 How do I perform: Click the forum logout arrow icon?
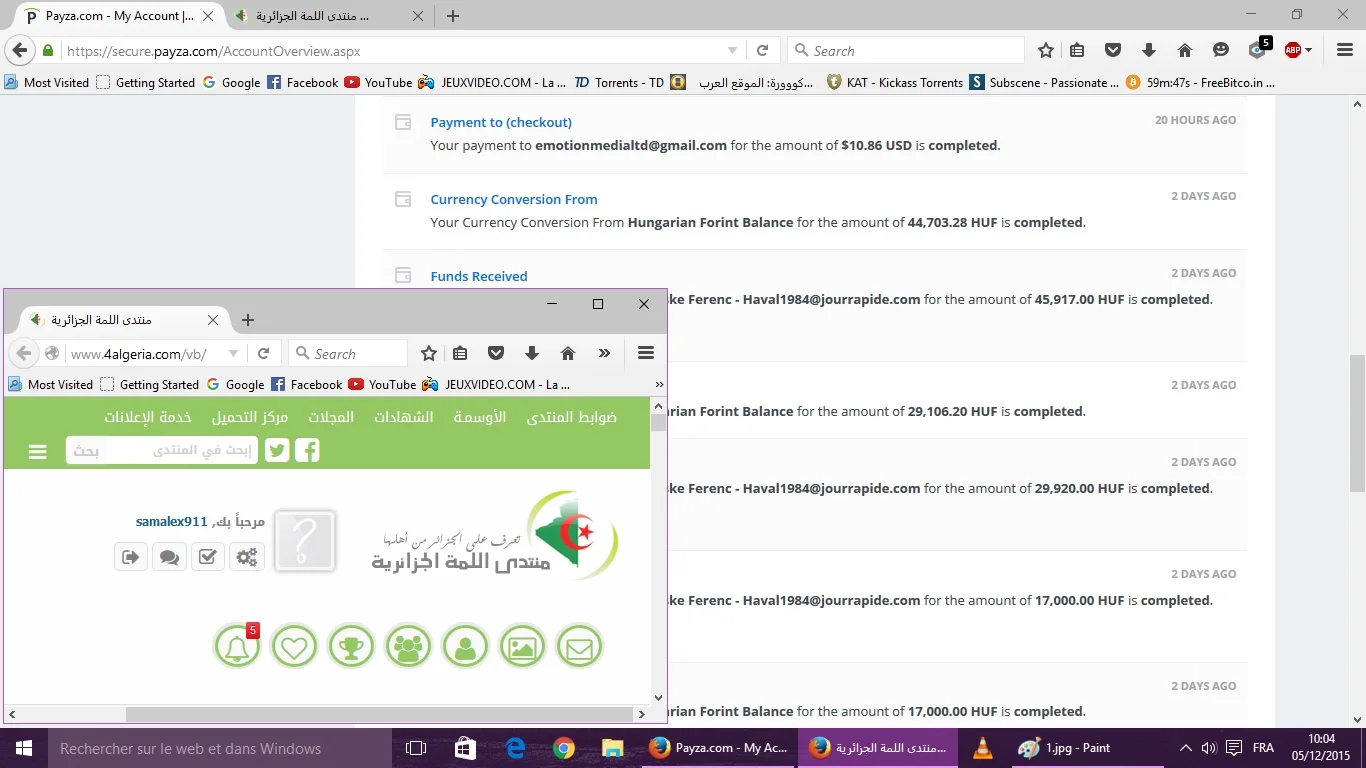pos(131,557)
